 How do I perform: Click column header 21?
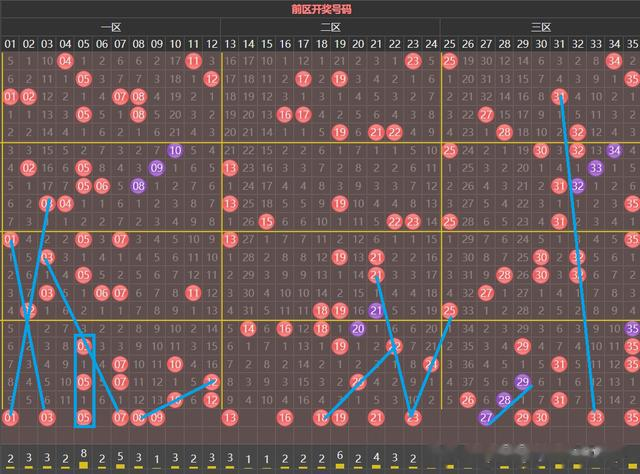376,44
